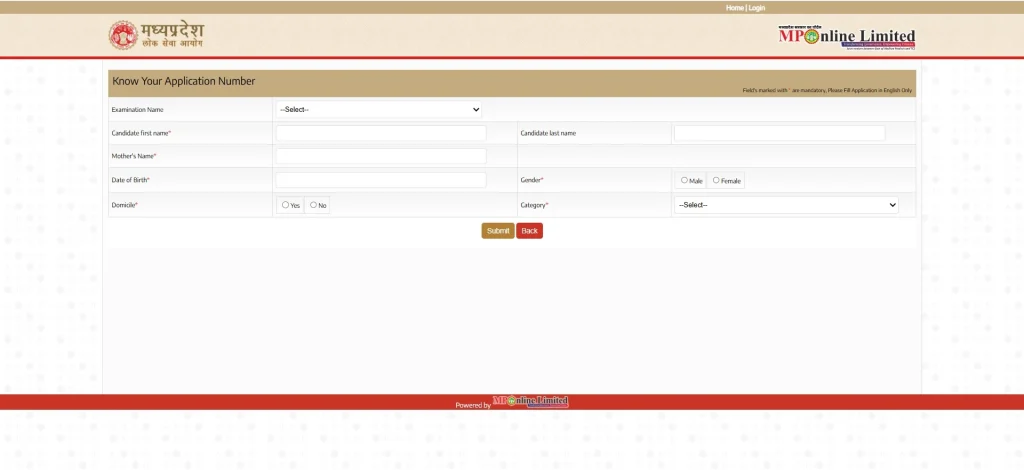Click the Madhya Pradesh emblem icon
The image size is (1024, 470).
[x=122, y=35]
